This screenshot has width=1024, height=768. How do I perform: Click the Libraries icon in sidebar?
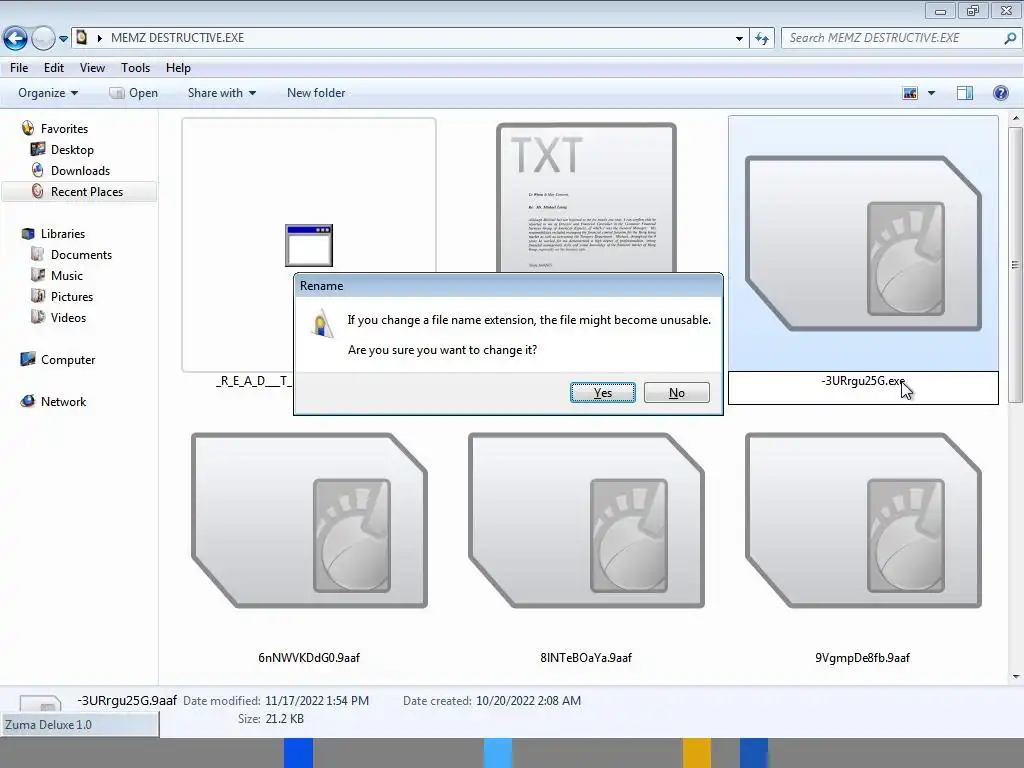[27, 233]
